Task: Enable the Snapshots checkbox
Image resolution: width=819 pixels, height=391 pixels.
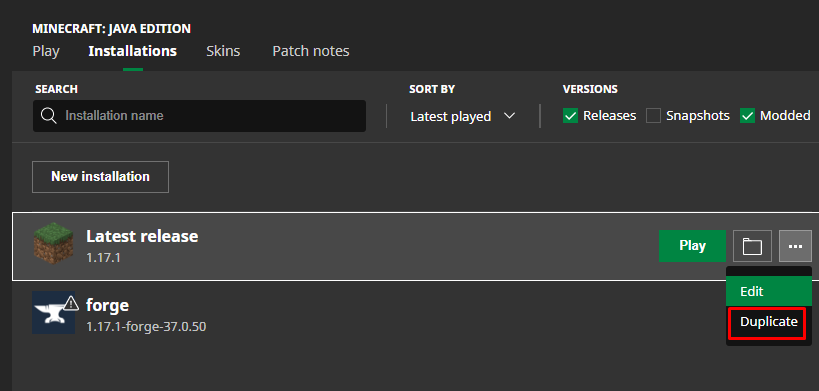Action: point(653,116)
